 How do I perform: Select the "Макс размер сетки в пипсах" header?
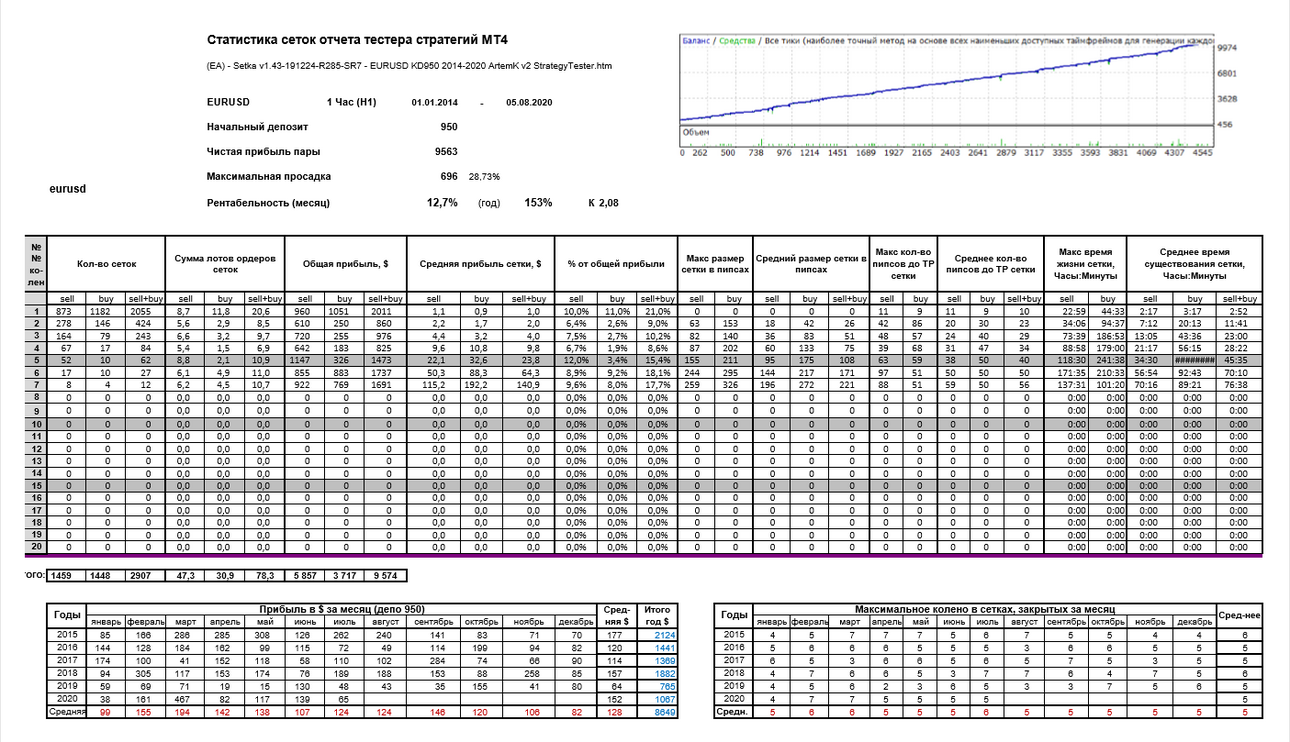click(715, 264)
